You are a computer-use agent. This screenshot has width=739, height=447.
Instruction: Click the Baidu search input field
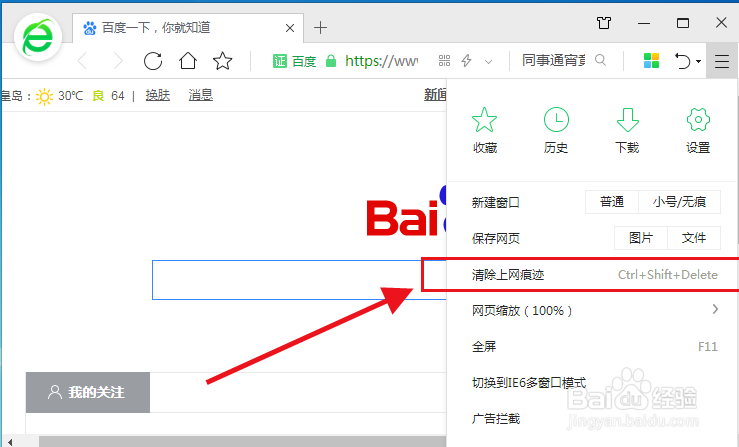[299, 280]
